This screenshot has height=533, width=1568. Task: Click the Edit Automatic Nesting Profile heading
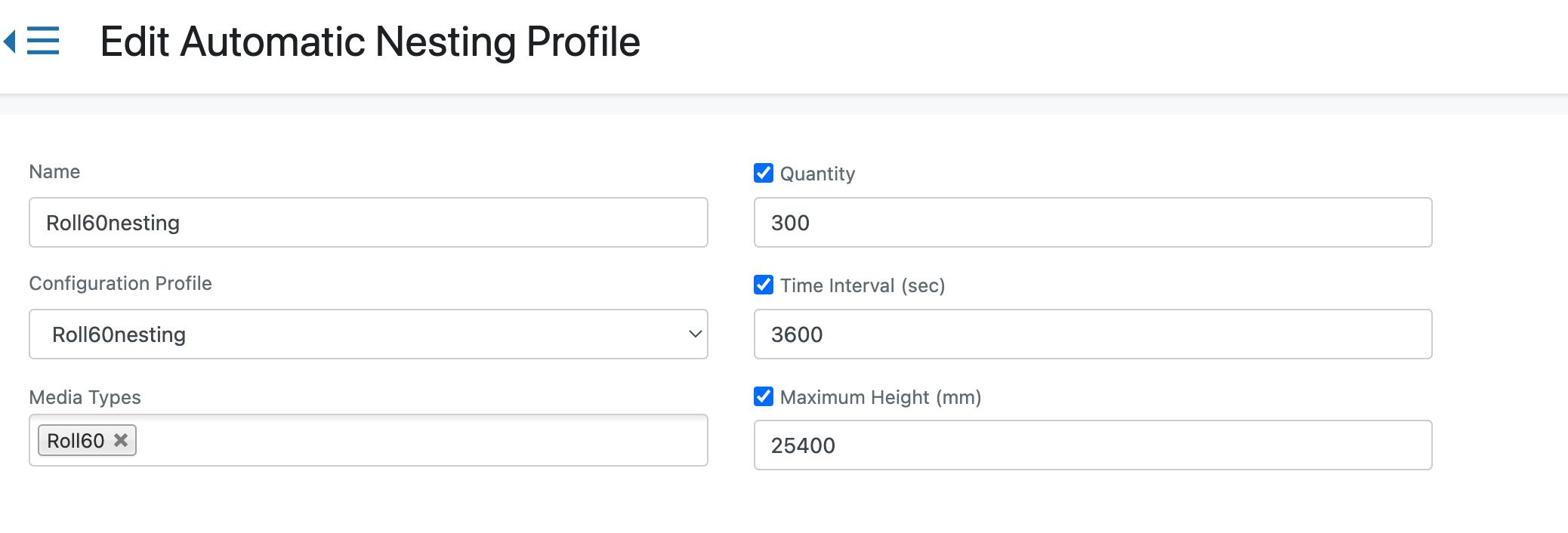[x=370, y=42]
